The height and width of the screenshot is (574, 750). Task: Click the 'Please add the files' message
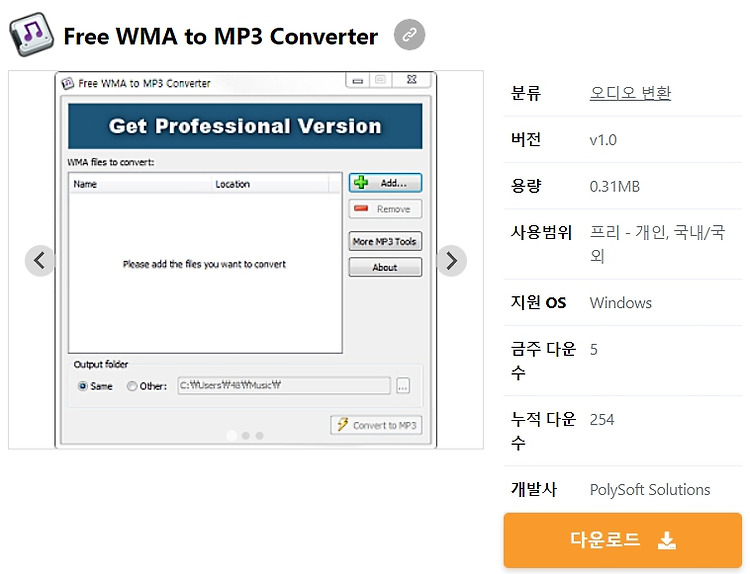pos(204,264)
